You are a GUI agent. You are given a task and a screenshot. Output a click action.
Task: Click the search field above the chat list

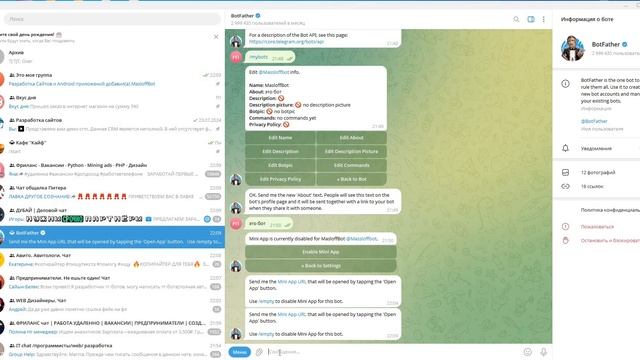coord(112,19)
